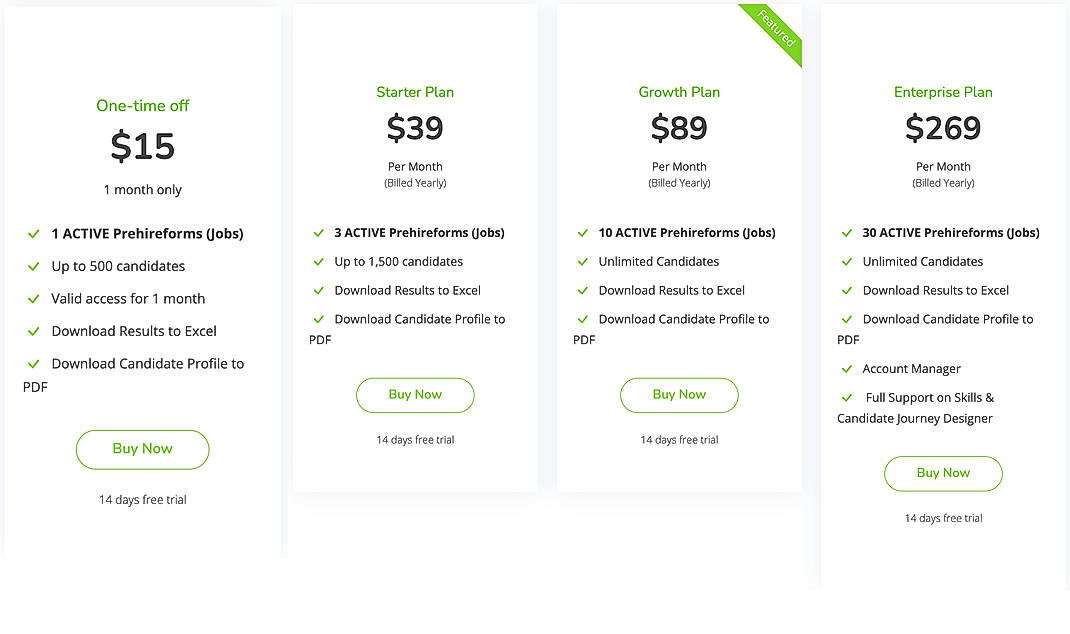Click the checkmark beside 1 ACTIVE Prehireforms
Viewport: 1070px width, 634px height.
coord(33,233)
